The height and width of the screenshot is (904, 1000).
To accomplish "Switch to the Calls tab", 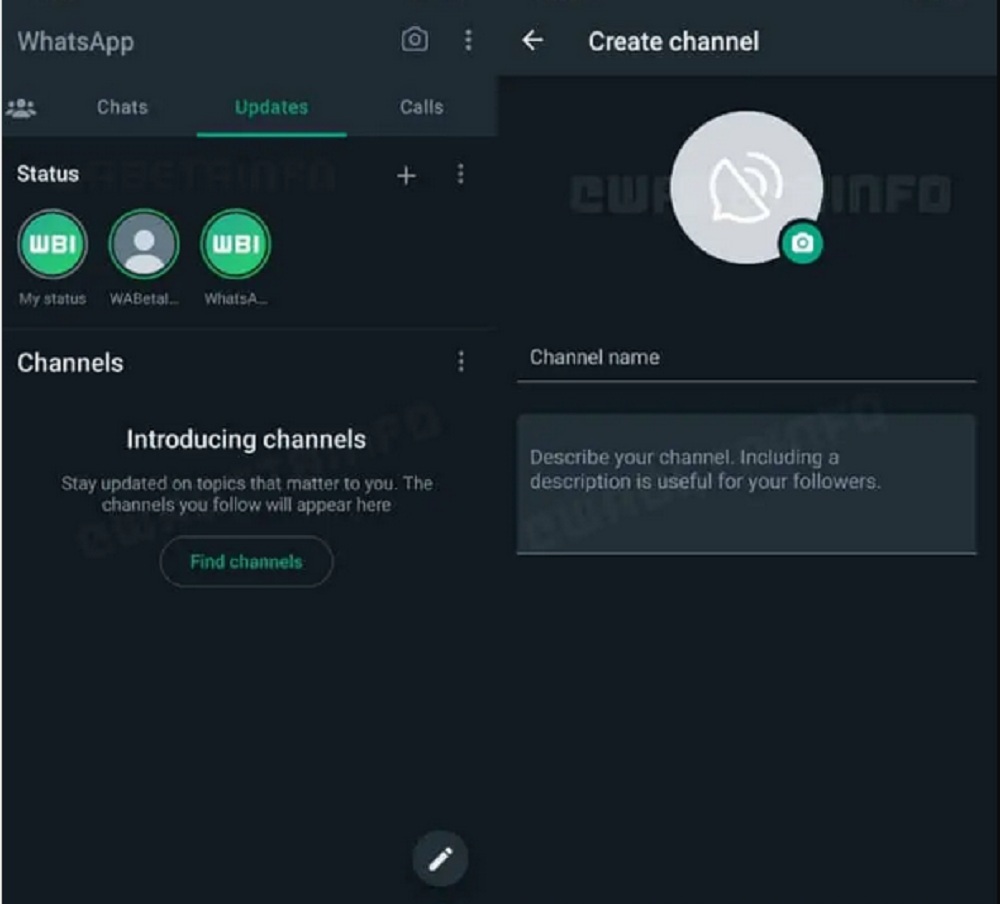I will 422,107.
